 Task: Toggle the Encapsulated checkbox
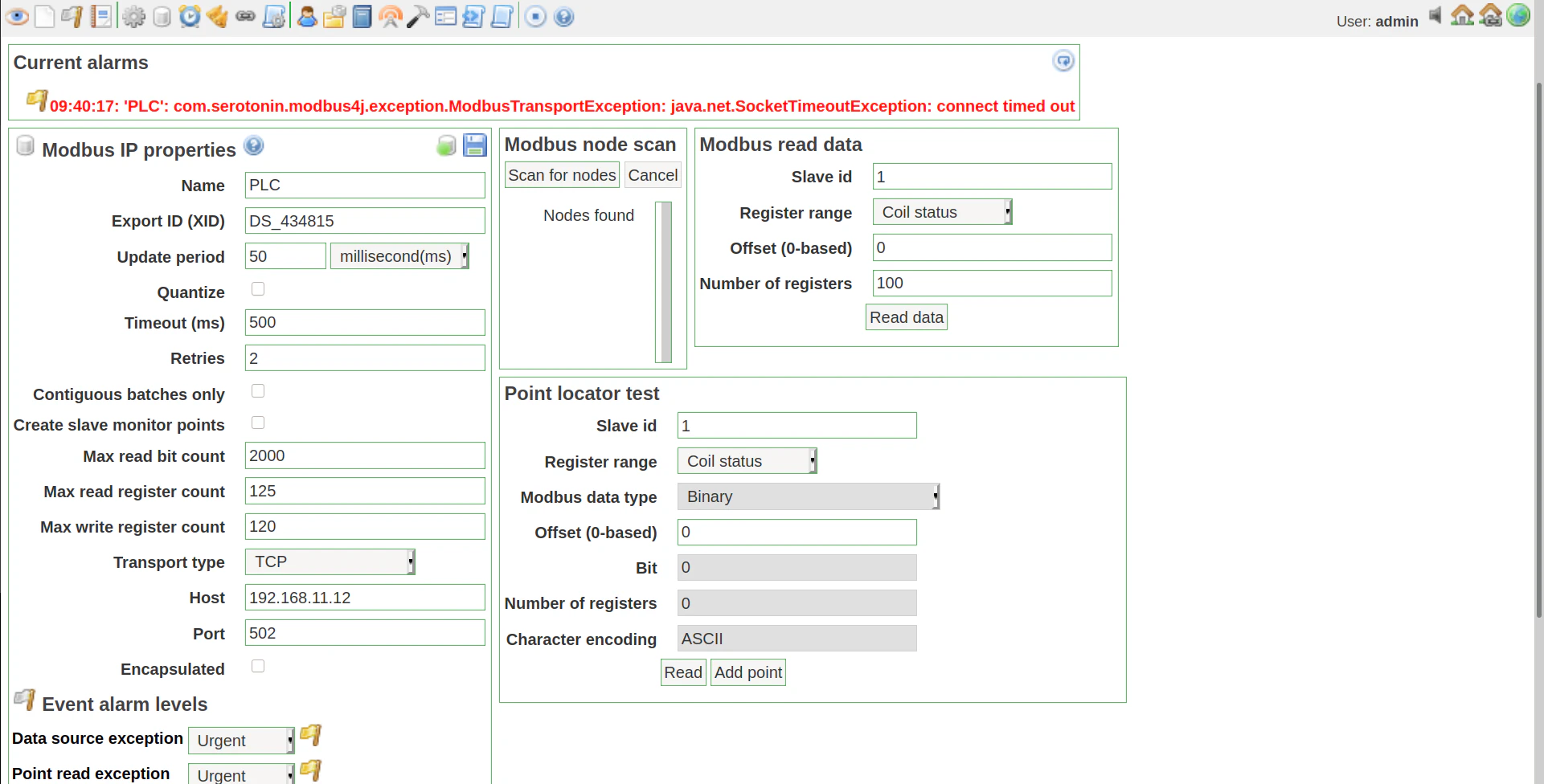(258, 666)
